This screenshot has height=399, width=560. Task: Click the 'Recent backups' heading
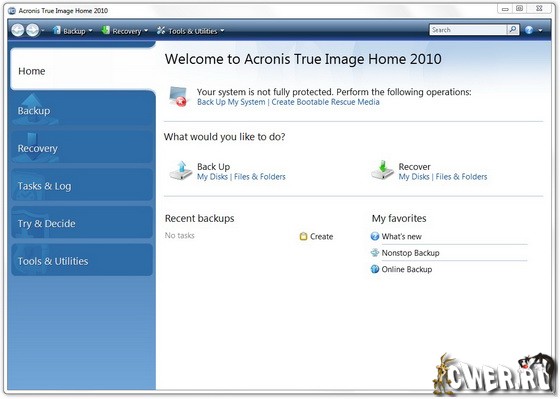(200, 218)
